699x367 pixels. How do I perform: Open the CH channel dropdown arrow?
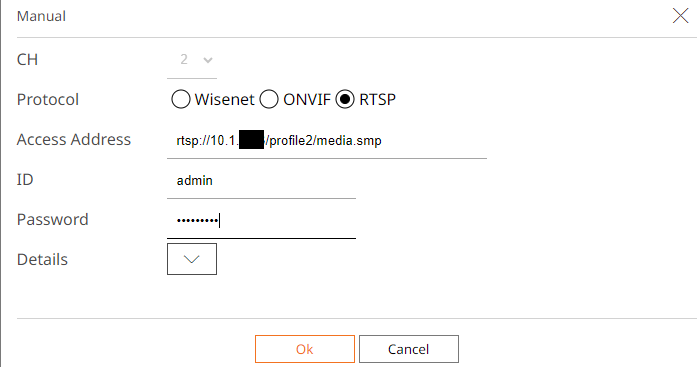coord(208,60)
